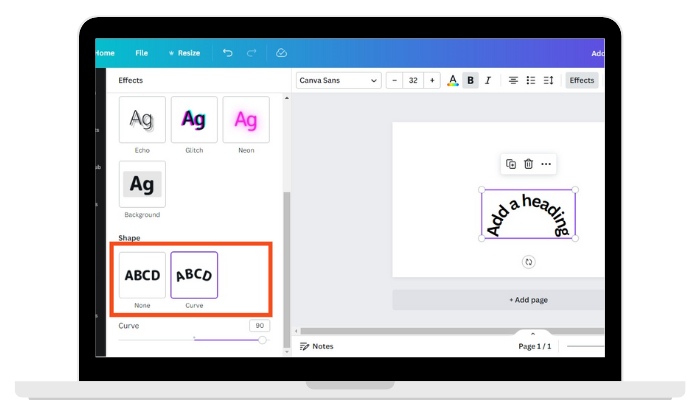Click the effects panel scroll up arrow

pos(287,98)
